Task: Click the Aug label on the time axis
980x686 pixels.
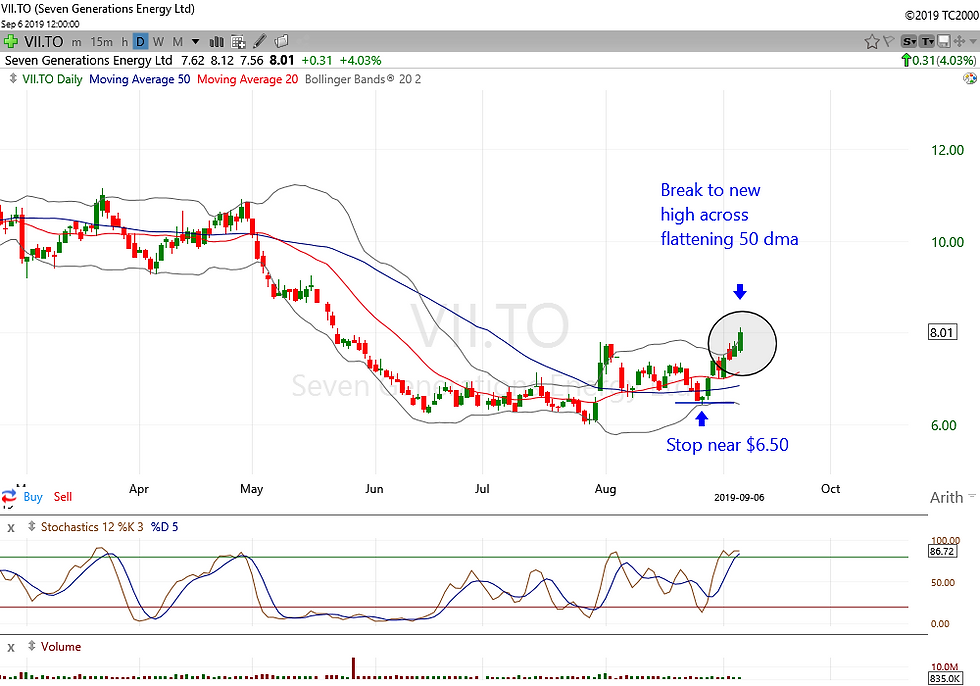Action: 605,489
